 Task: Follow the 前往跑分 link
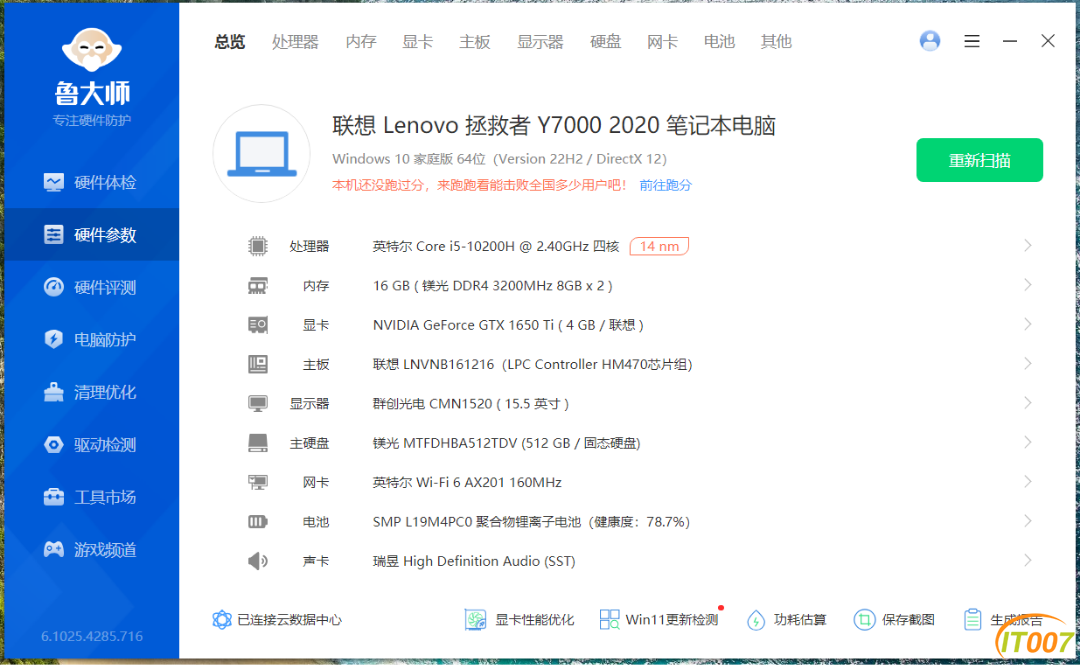pos(665,185)
